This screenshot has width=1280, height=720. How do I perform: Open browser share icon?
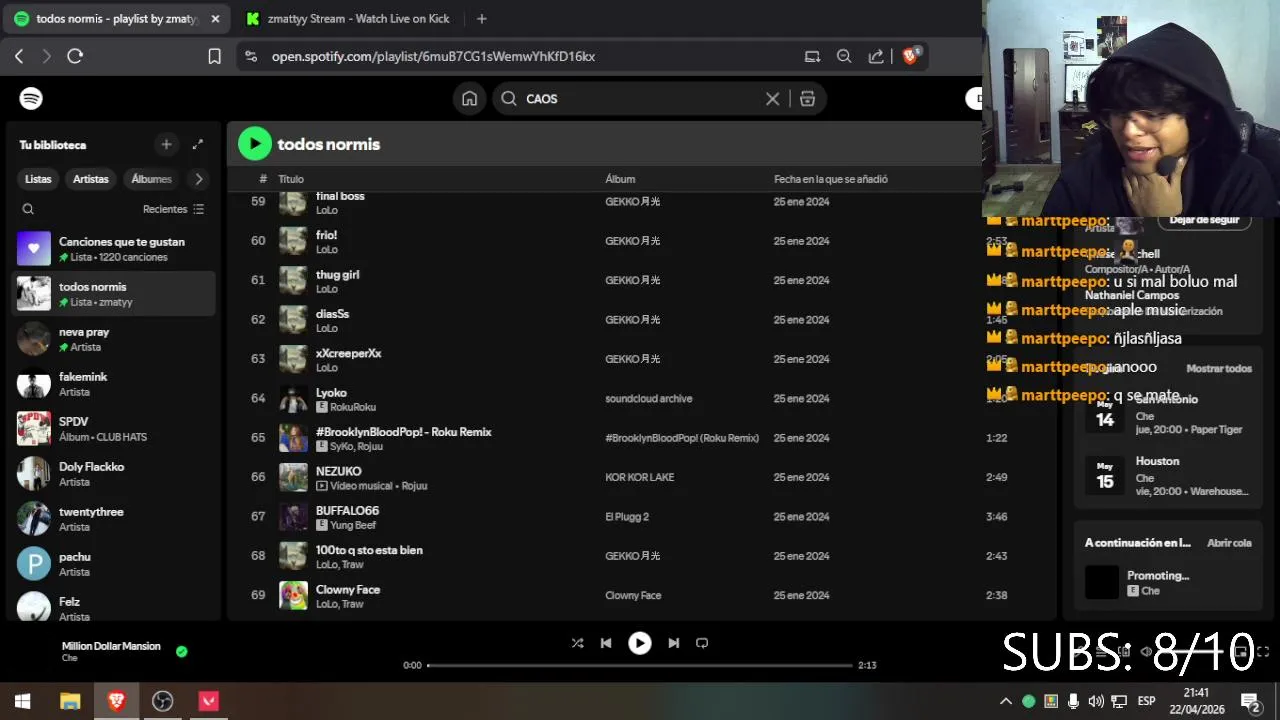point(876,56)
